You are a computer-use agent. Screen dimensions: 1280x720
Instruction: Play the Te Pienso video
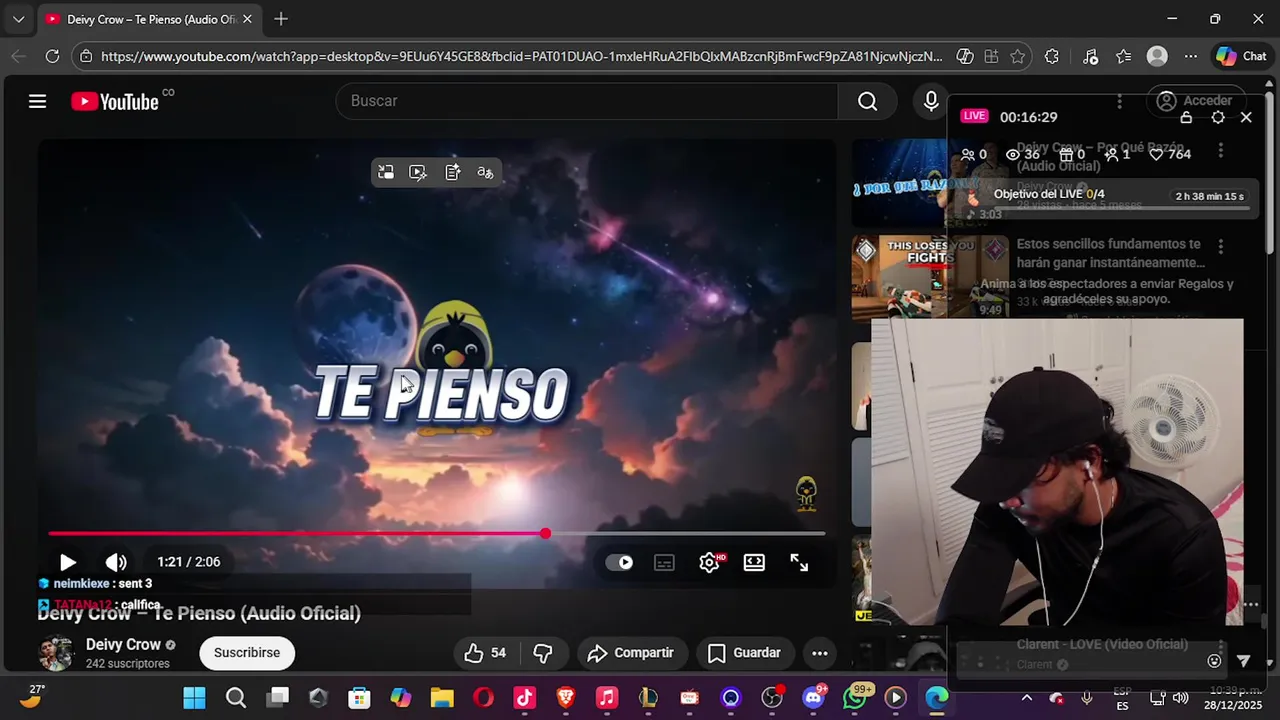67,562
